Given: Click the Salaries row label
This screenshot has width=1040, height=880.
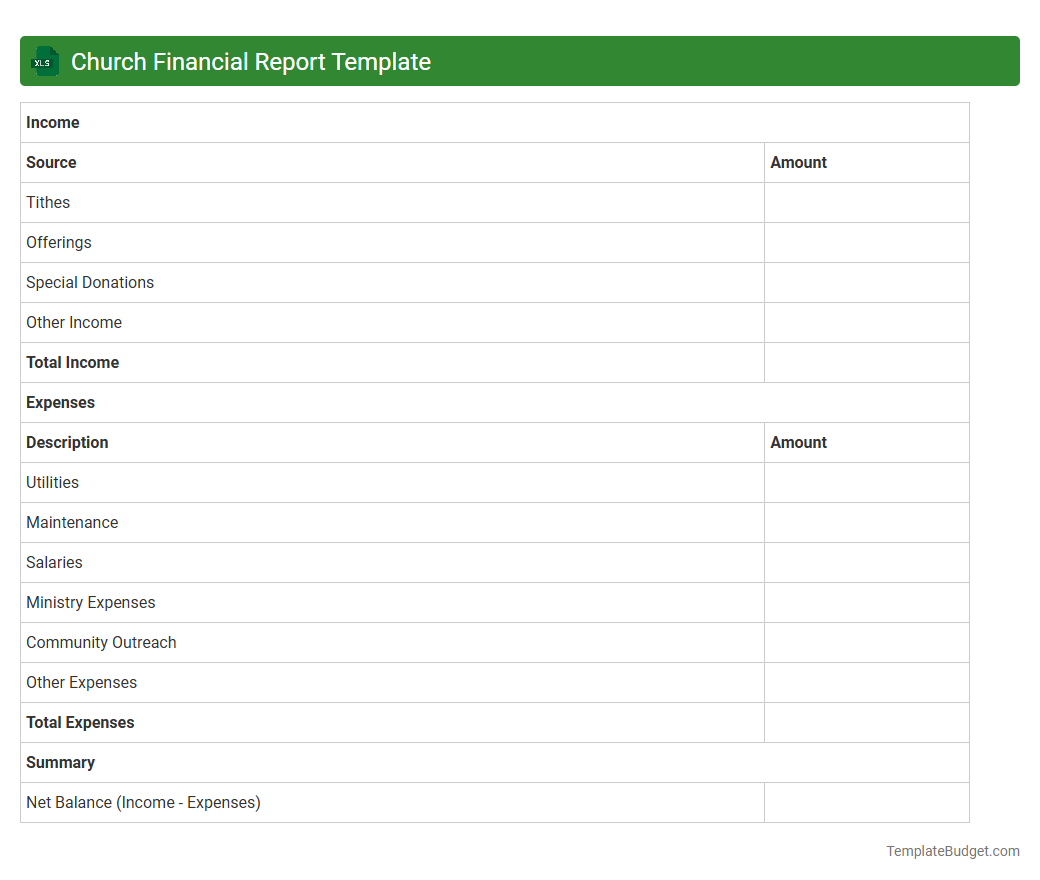Looking at the screenshot, I should [x=54, y=562].
